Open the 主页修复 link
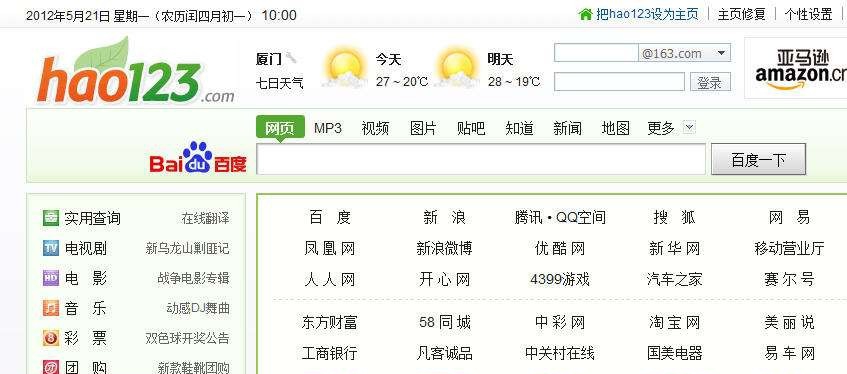This screenshot has width=847, height=374. pyautogui.click(x=742, y=15)
